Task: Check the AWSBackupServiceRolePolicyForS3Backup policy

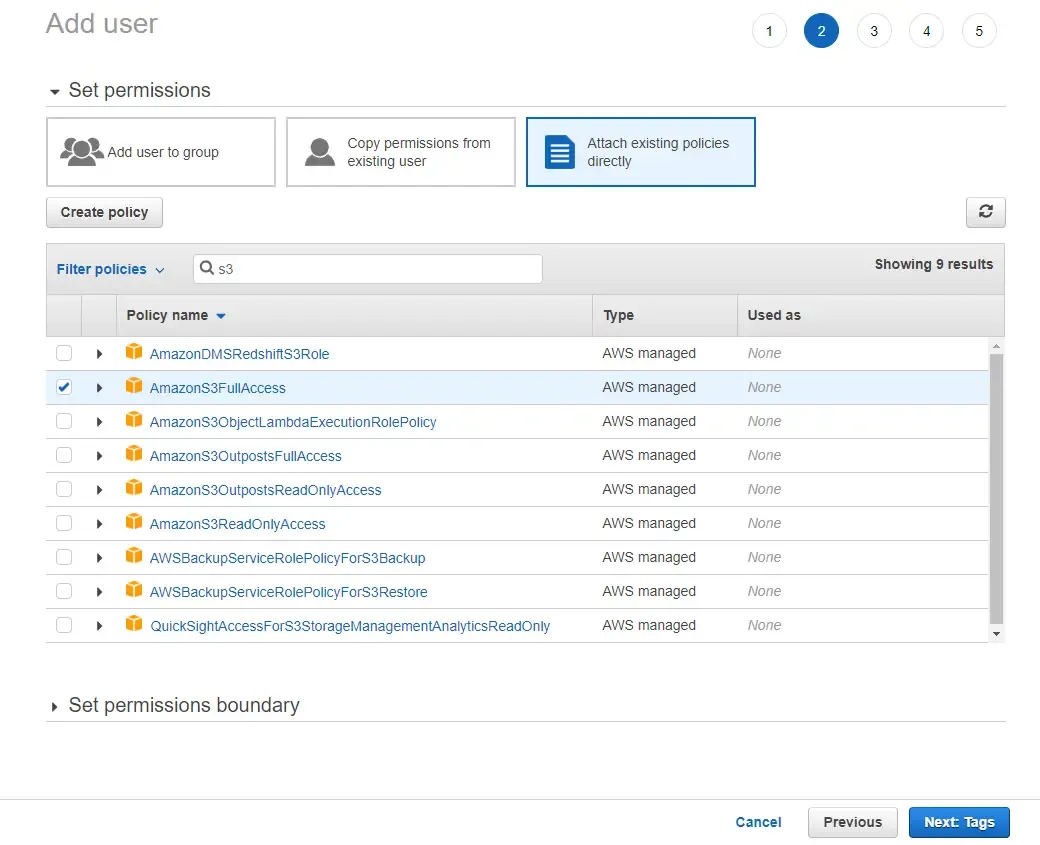Action: (x=64, y=557)
